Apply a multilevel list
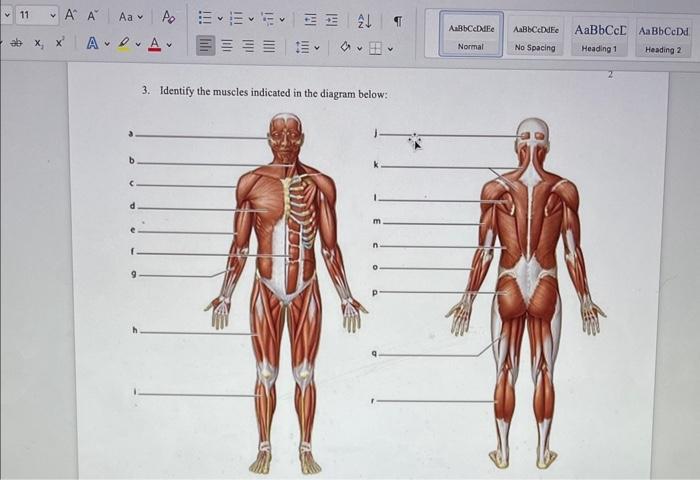This screenshot has height=480, width=700. (267, 19)
